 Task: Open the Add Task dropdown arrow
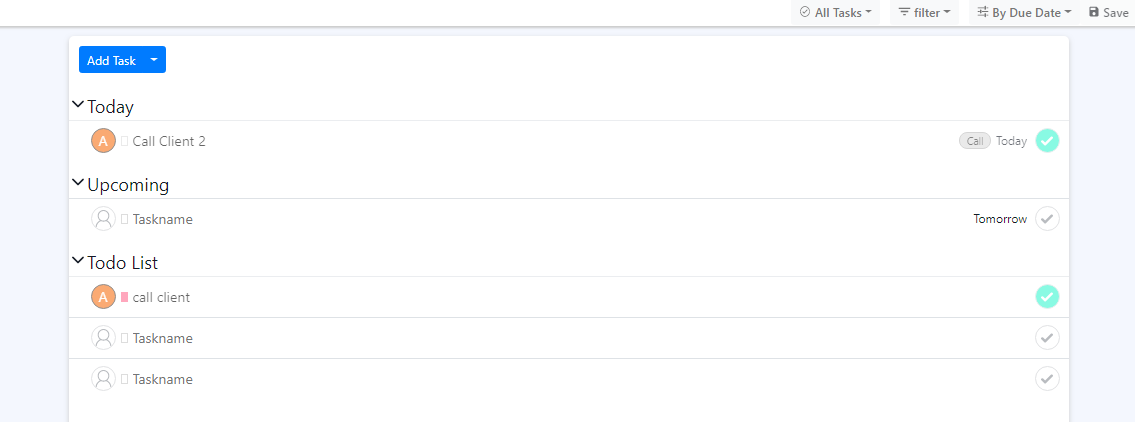154,60
